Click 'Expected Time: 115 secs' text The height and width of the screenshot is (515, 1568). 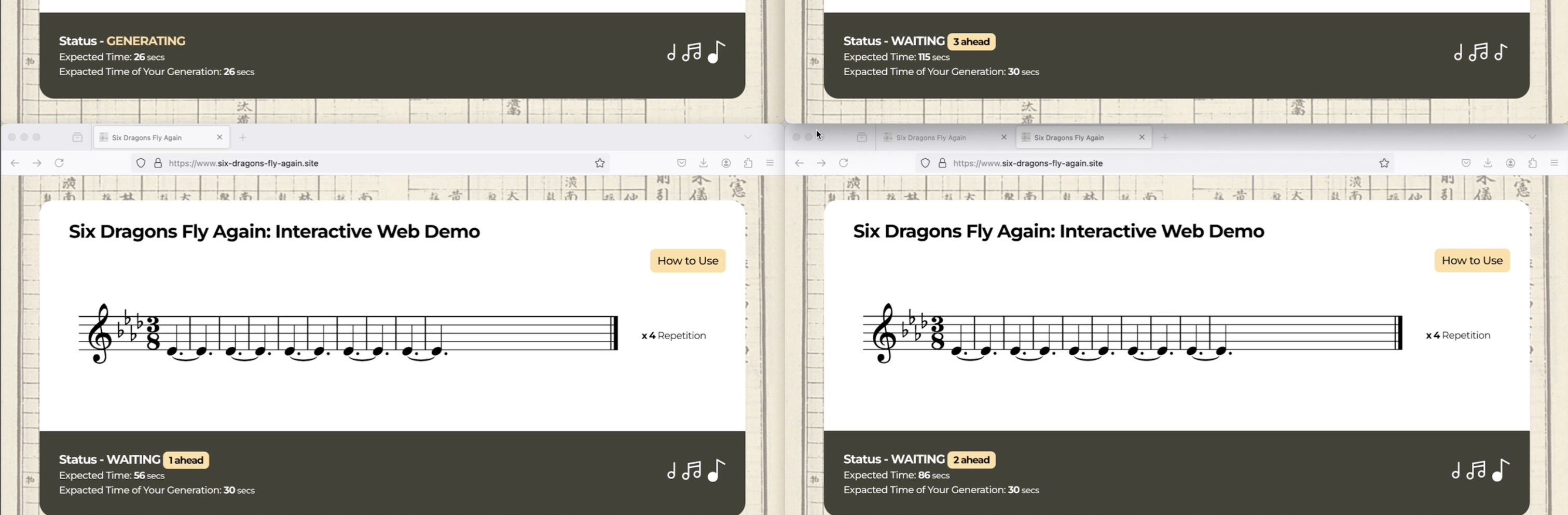tap(897, 57)
